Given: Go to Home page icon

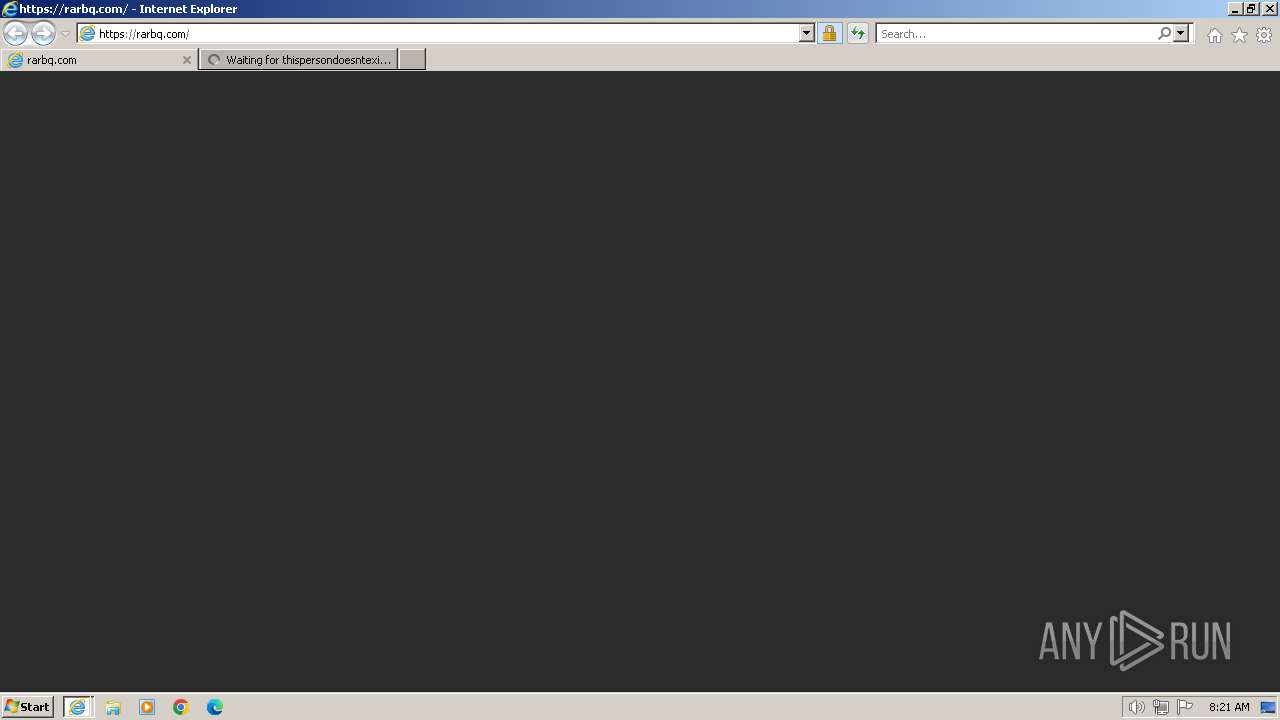Looking at the screenshot, I should (1214, 35).
